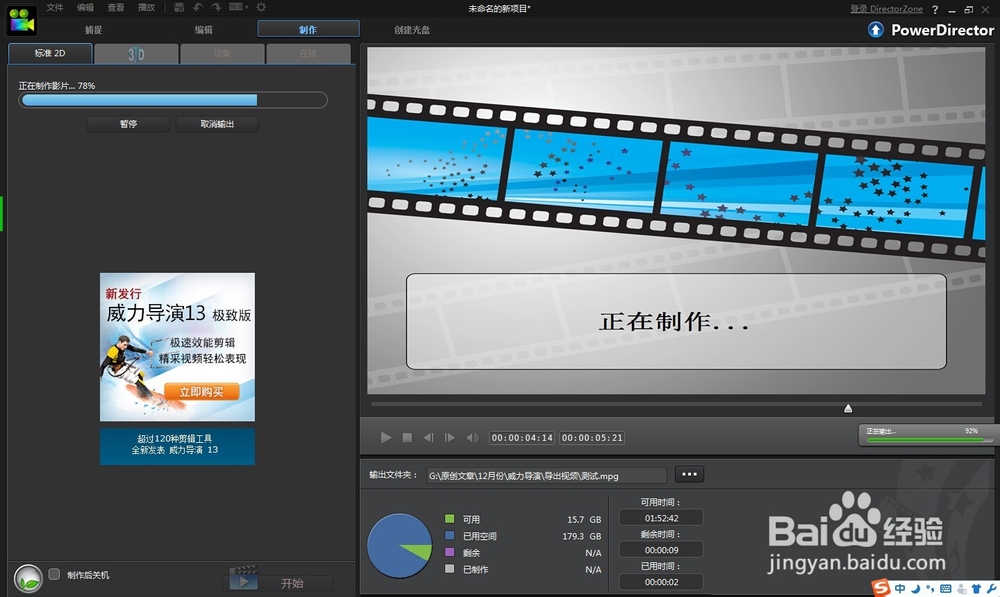Viewport: 1000px width, 597px height.
Task: Click the blue 已用空间 legend swatch
Action: (x=450, y=535)
